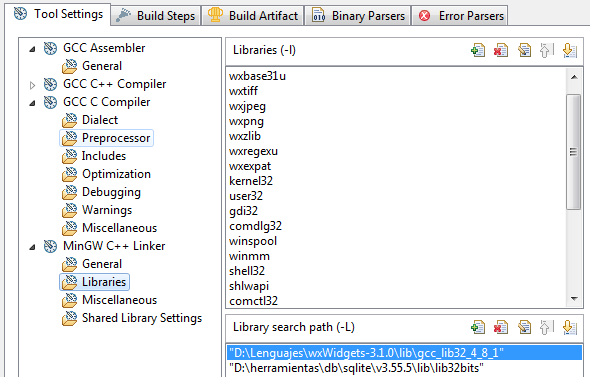590x377 pixels.
Task: Move library up in Libraries (-l) toolbar
Action: (546, 50)
